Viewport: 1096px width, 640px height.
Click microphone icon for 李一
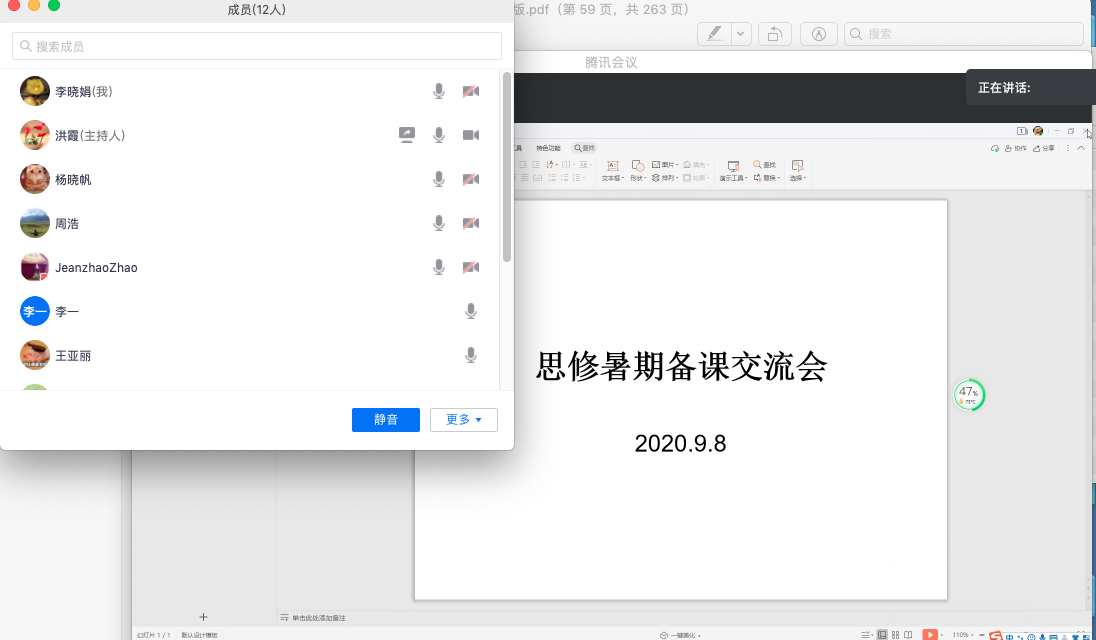[471, 311]
